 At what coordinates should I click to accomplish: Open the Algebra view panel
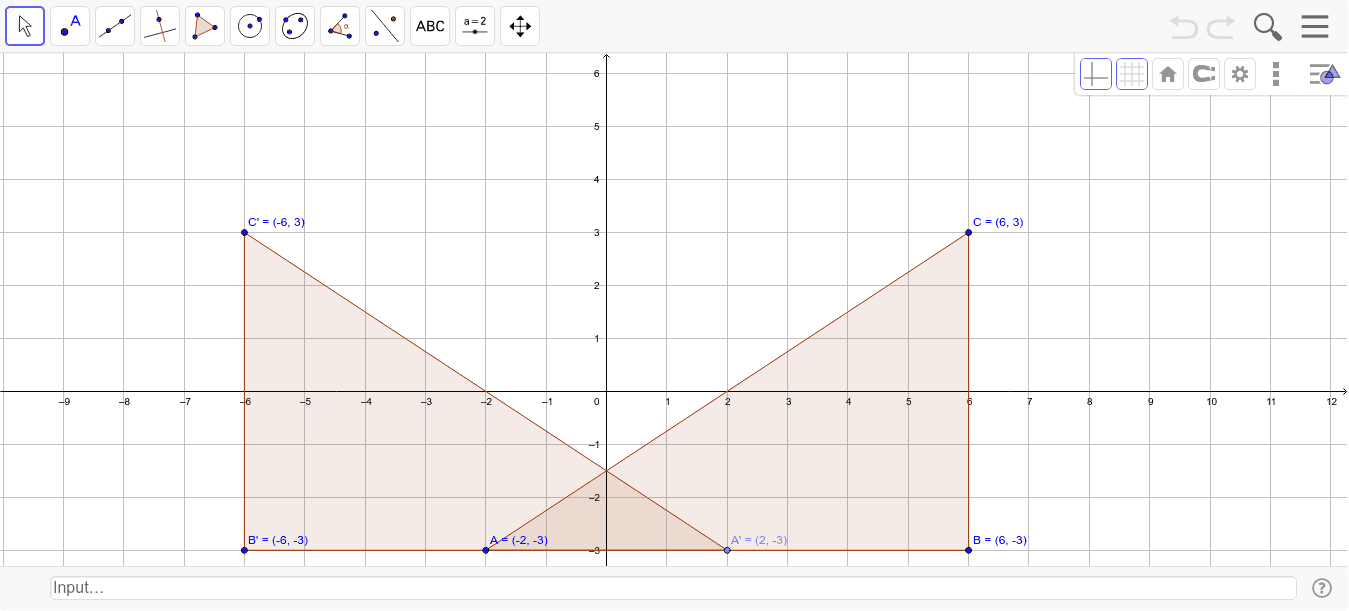click(x=1322, y=73)
